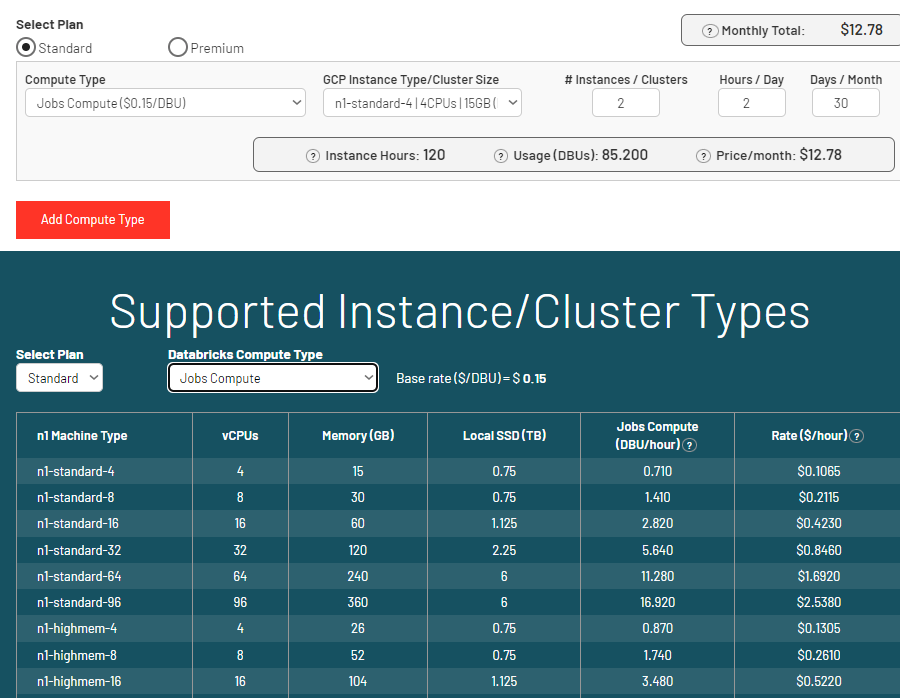Open the Standard plan dropdown in Supported Types

[60, 378]
